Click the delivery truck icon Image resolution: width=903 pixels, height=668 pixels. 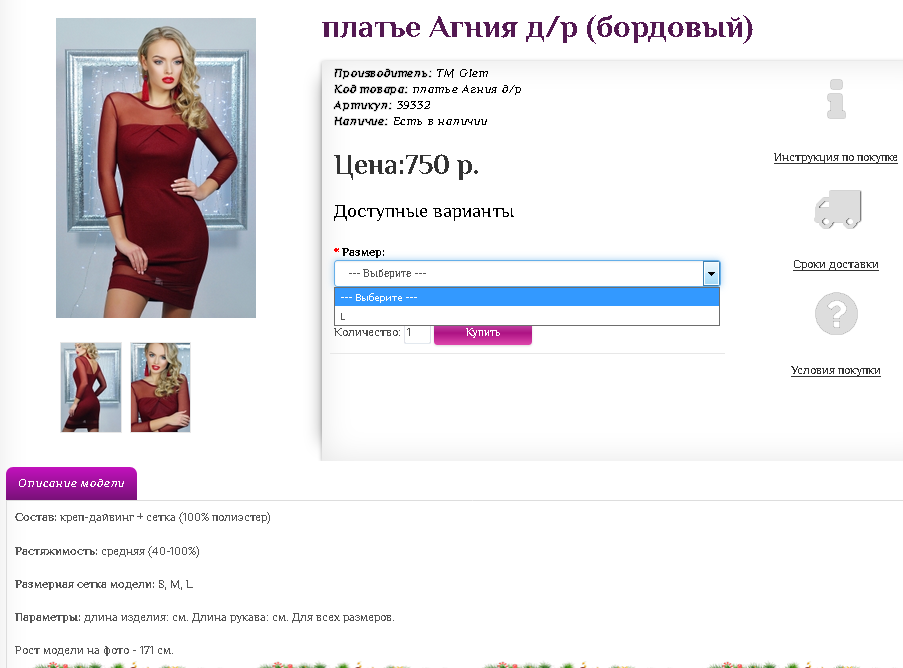coord(836,210)
